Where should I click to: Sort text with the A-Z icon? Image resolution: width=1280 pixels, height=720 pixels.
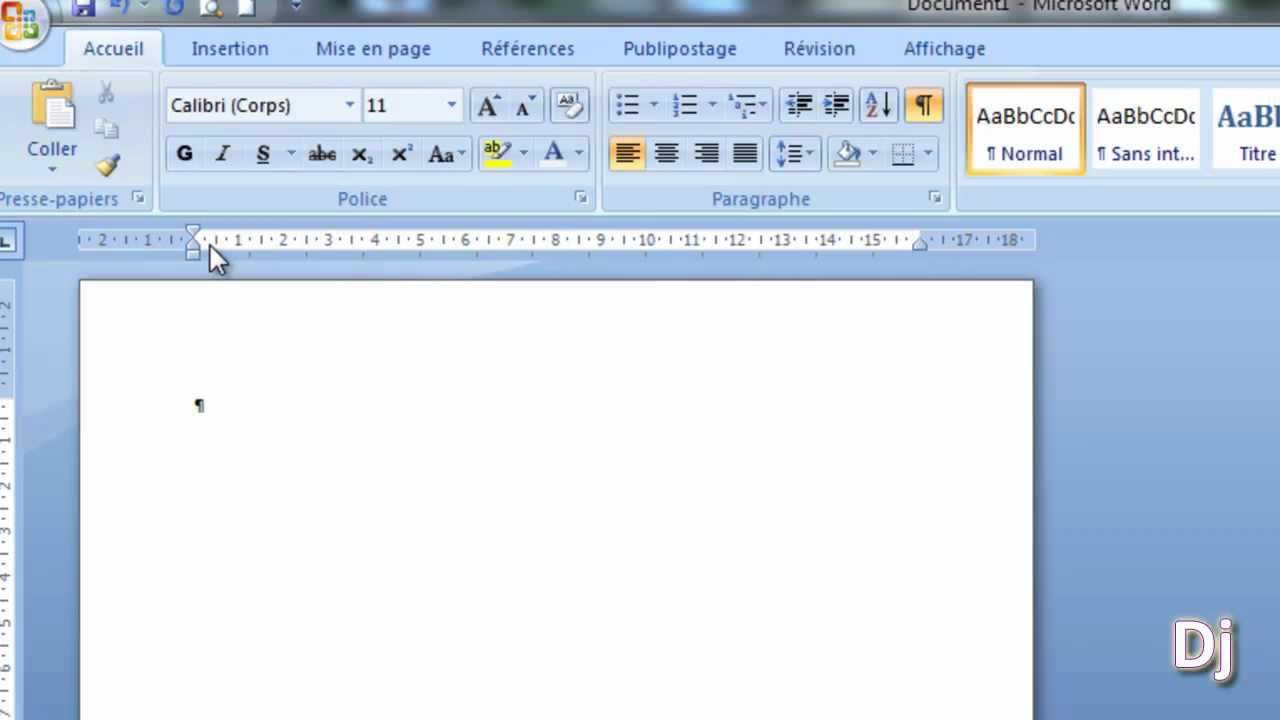pos(879,105)
